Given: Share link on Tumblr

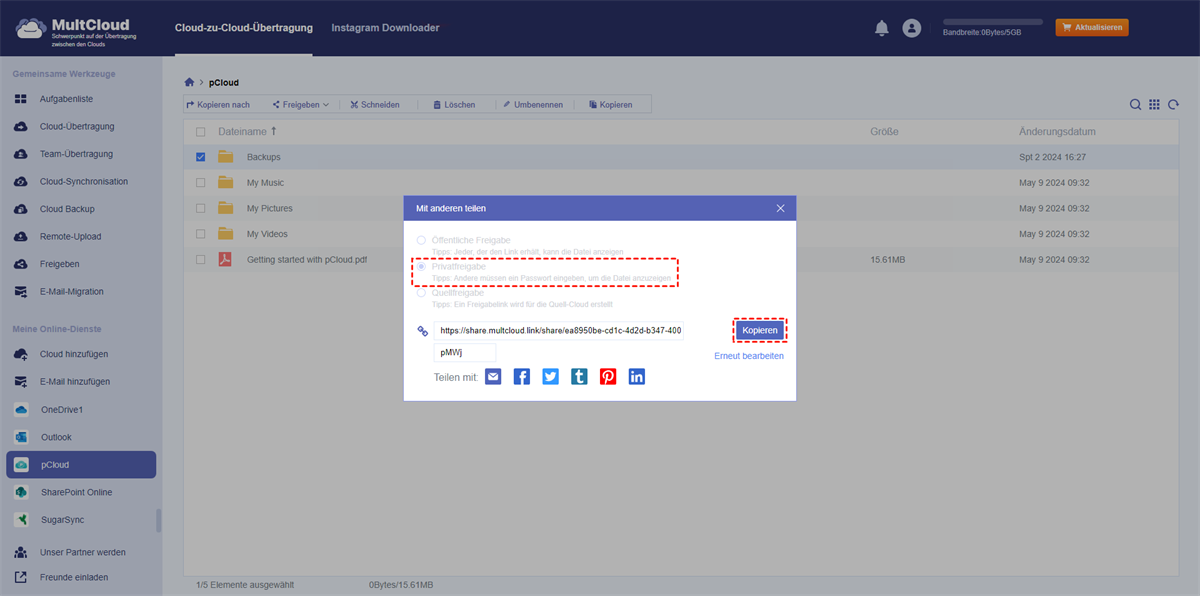Looking at the screenshot, I should tap(579, 376).
